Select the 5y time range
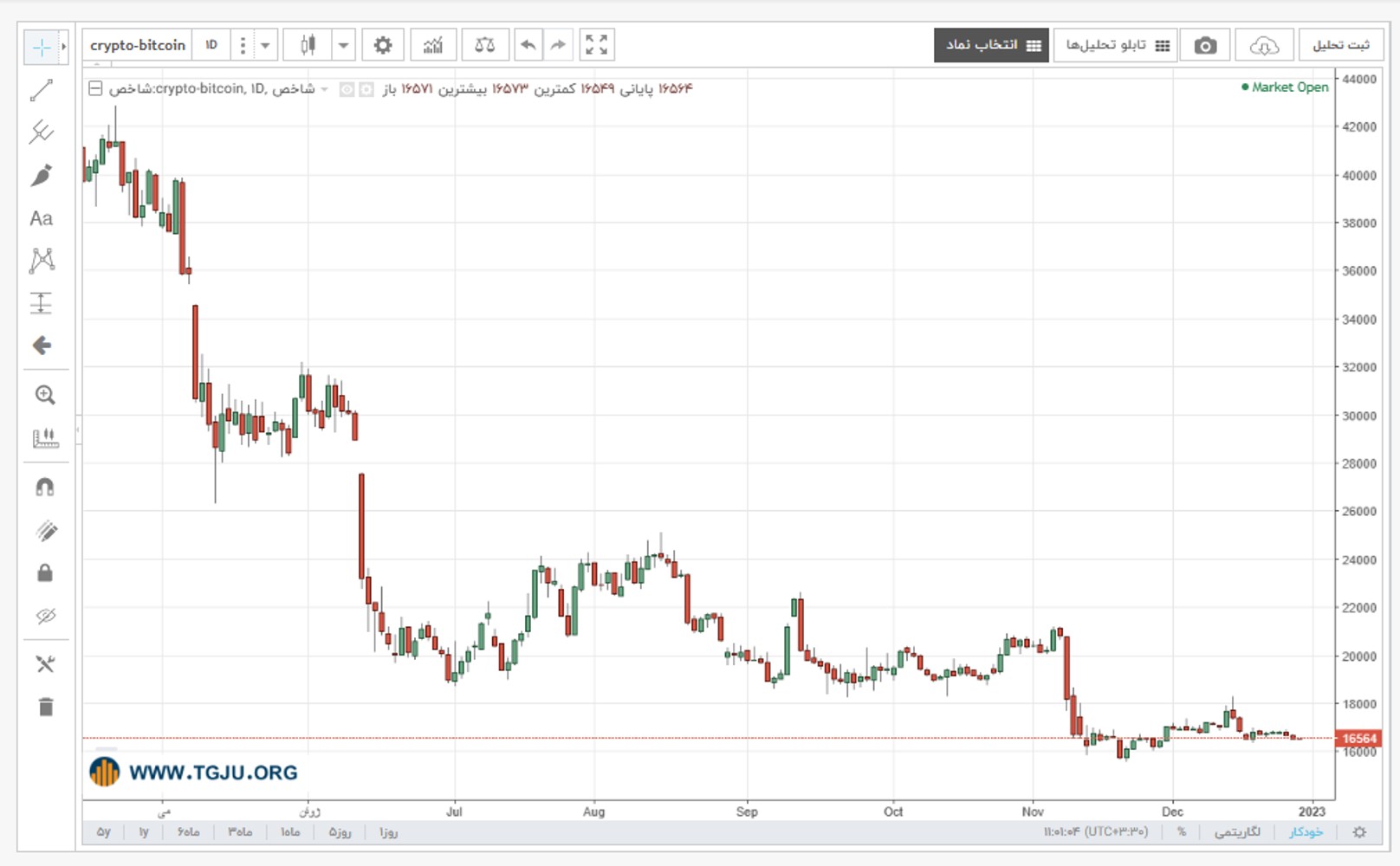This screenshot has width=1400, height=866. 104,832
